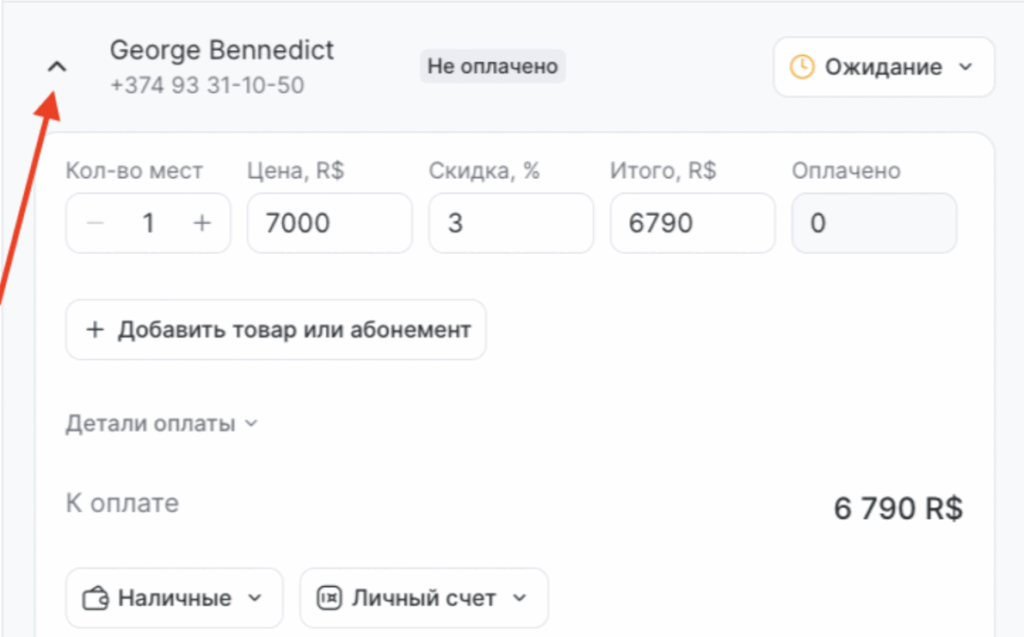1024x637 pixels.
Task: Click the Скидка discount field
Action: [x=511, y=223]
